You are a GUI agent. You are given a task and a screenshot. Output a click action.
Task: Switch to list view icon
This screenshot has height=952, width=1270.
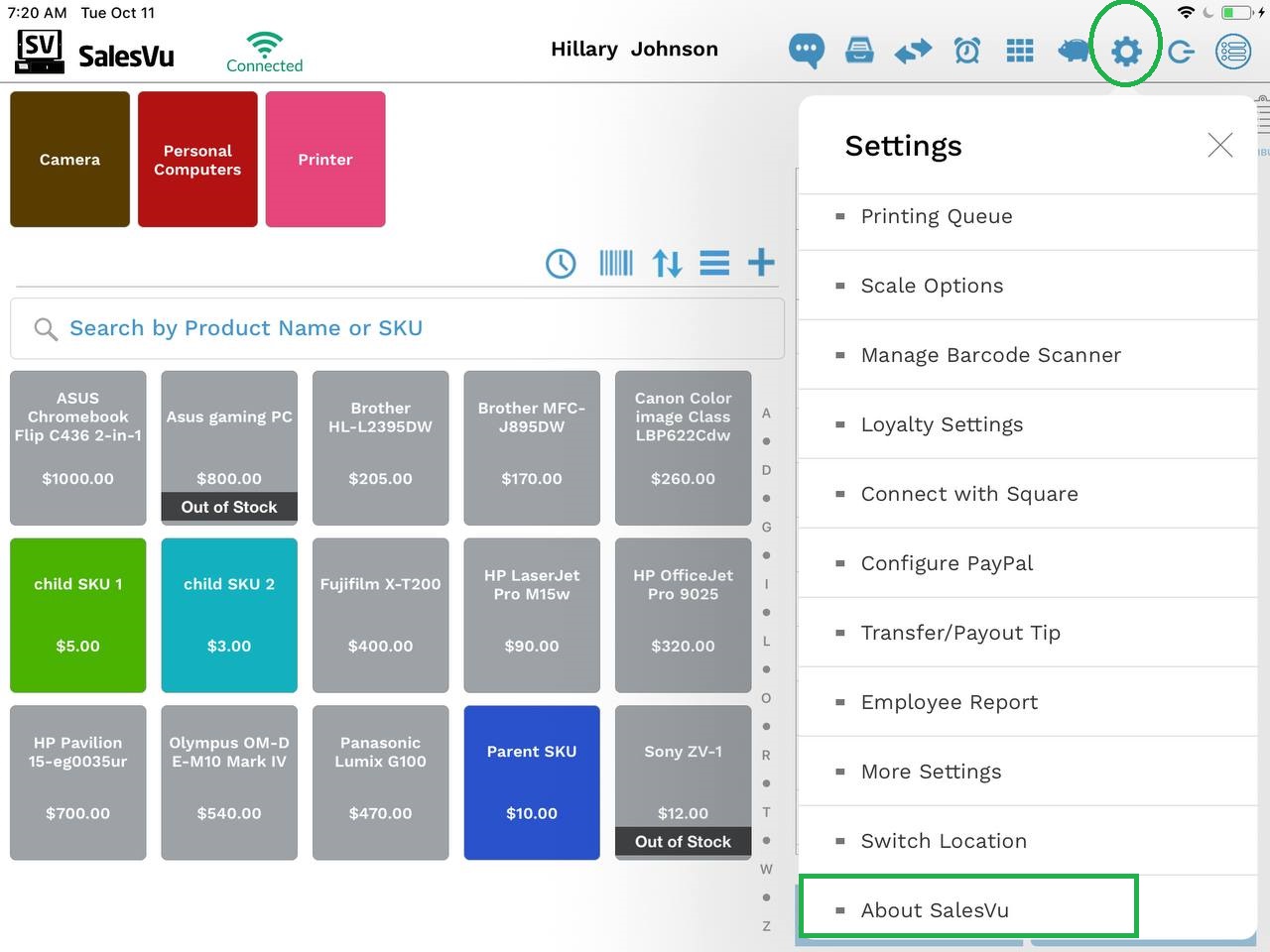coord(714,263)
